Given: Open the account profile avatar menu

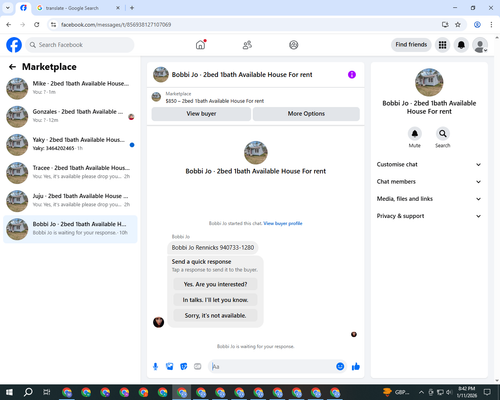Looking at the screenshot, I should 480,45.
